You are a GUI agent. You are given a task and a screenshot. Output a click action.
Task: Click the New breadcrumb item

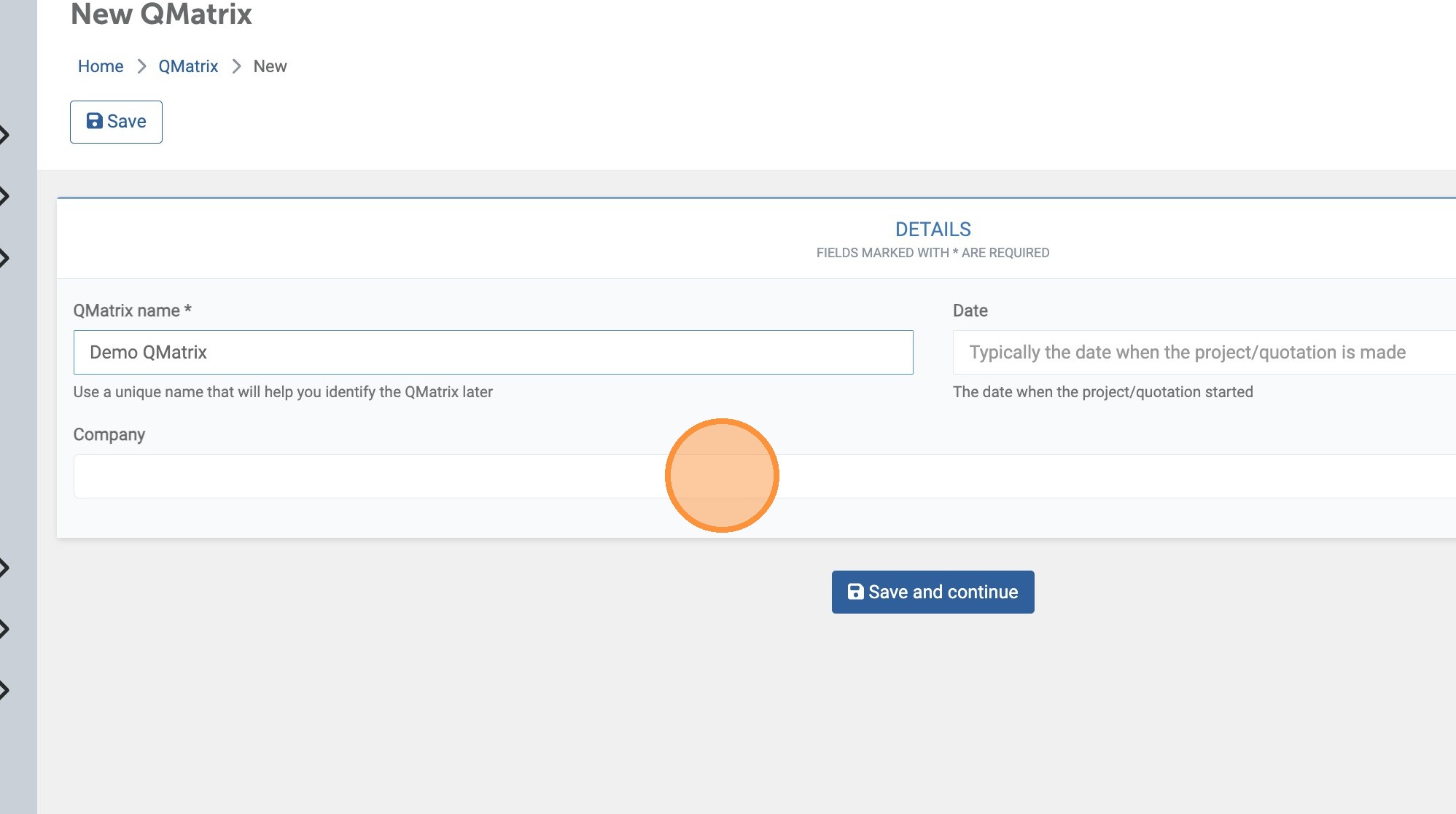click(270, 66)
